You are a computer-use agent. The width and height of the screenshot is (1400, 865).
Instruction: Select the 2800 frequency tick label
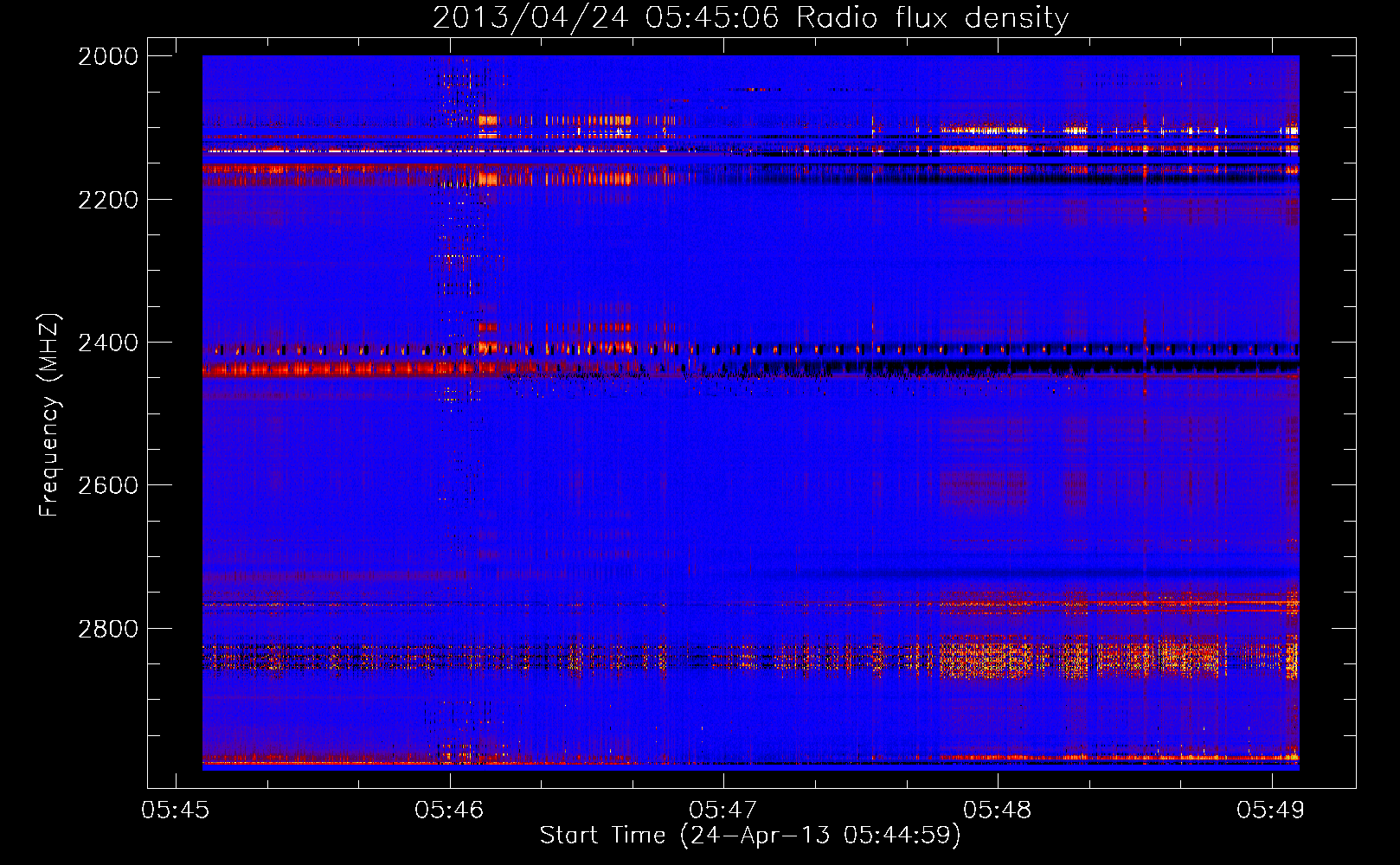point(108,629)
